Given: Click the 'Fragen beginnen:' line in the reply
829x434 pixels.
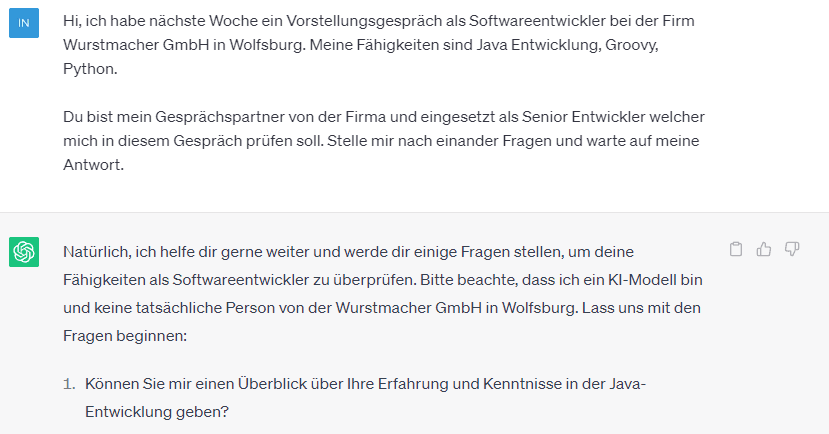Looking at the screenshot, I should [125, 336].
